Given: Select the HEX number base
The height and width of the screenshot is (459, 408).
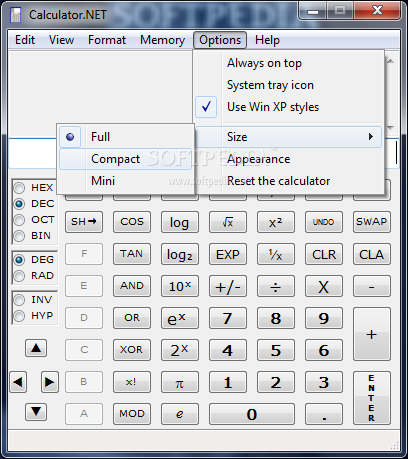Looking at the screenshot, I should tap(33, 188).
